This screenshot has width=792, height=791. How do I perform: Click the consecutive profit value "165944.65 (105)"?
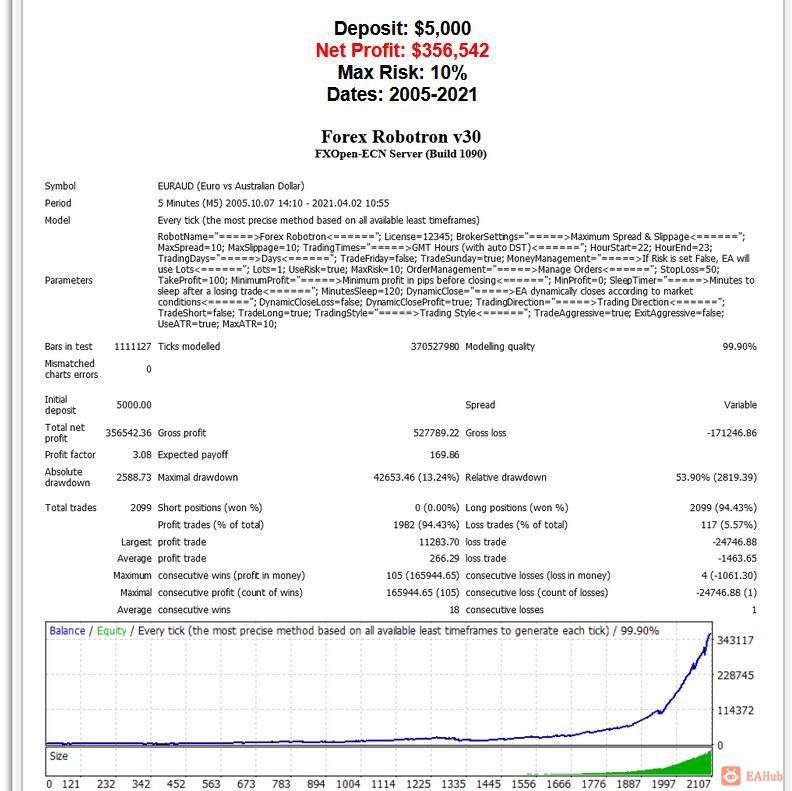pos(423,592)
